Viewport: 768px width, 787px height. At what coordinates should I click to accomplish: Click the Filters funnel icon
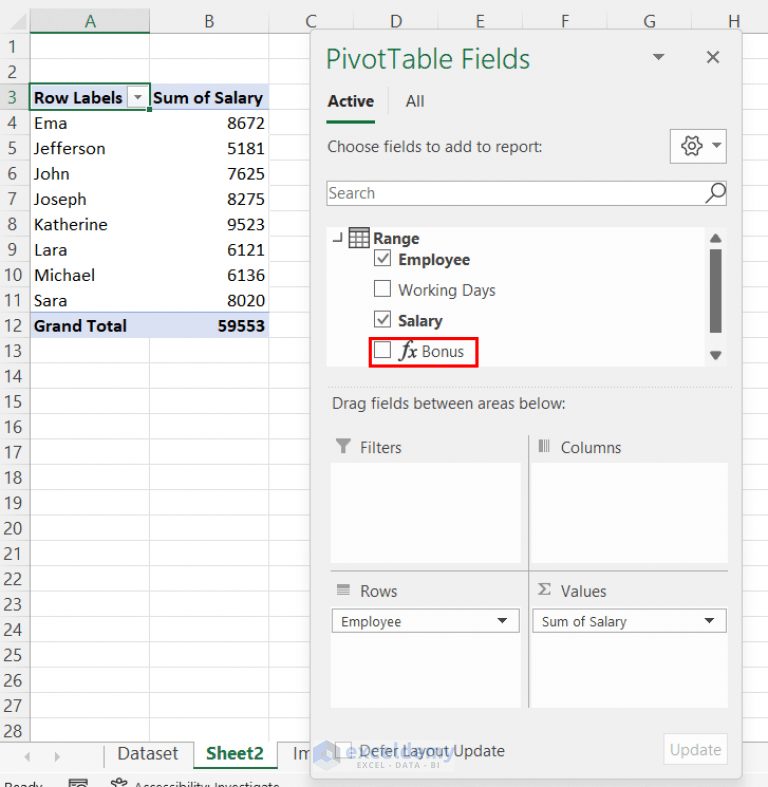click(x=343, y=446)
